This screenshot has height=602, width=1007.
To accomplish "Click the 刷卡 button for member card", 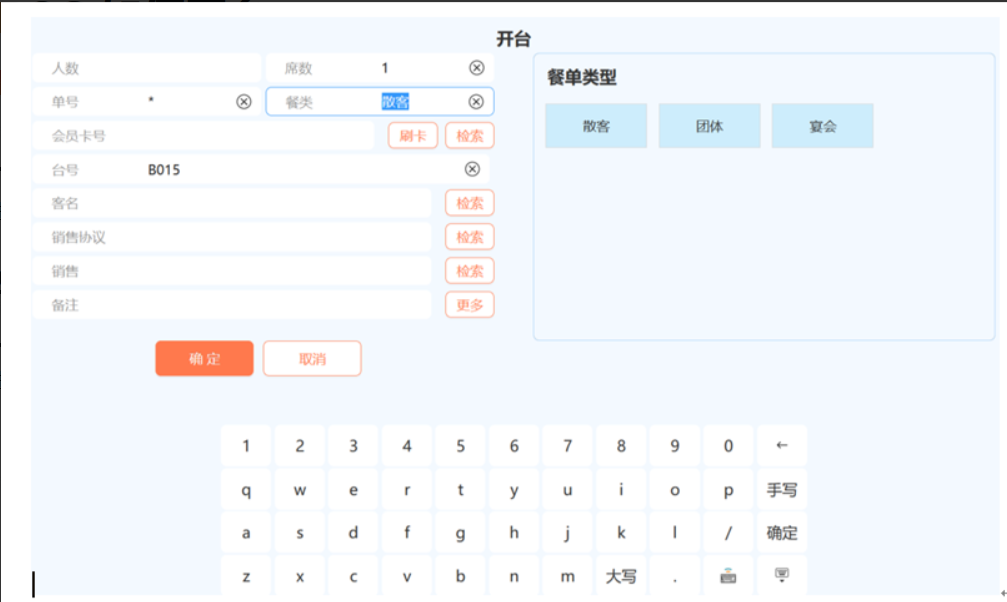I will (412, 136).
